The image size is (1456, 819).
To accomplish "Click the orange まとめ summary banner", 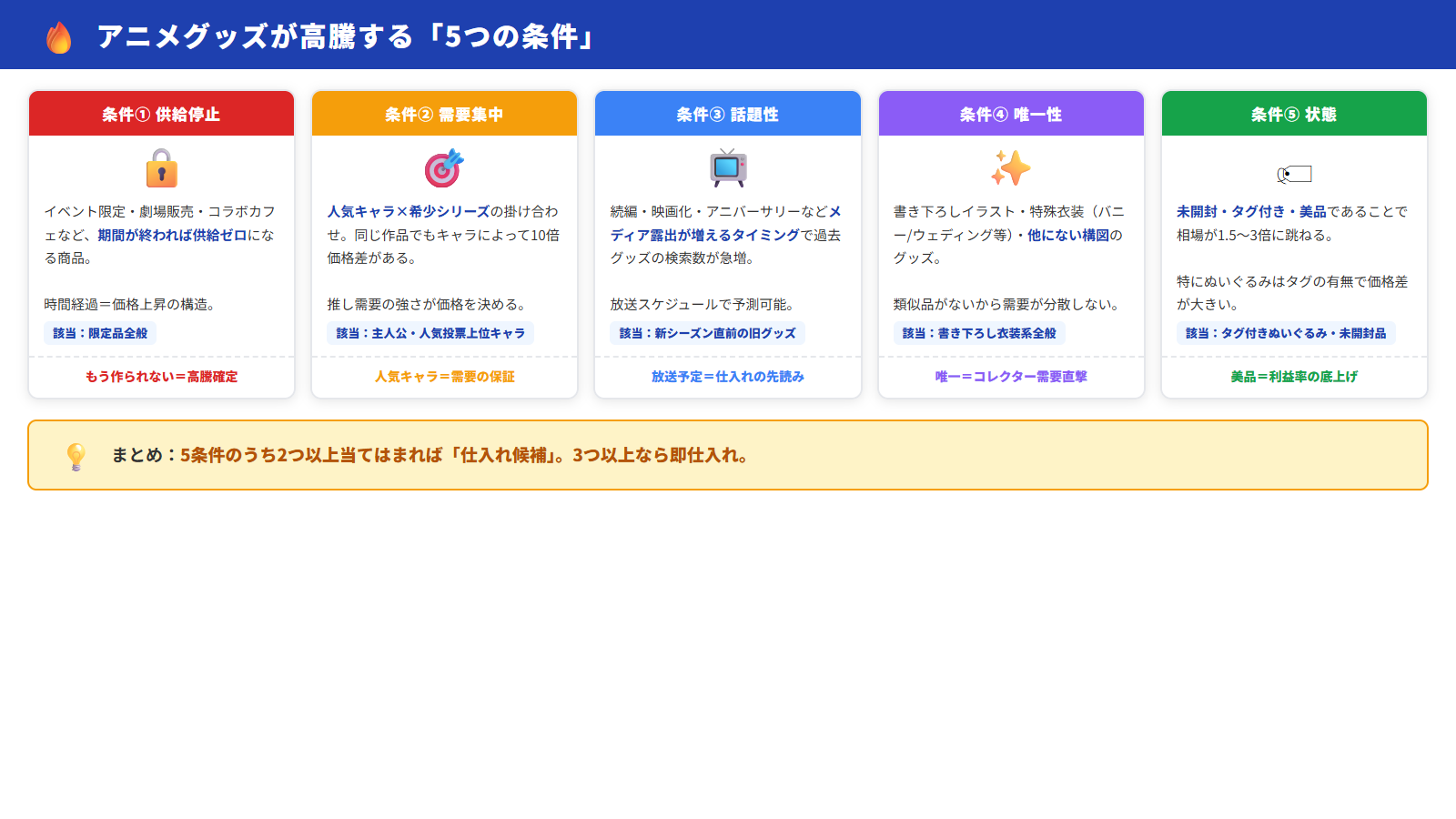I will (728, 454).
